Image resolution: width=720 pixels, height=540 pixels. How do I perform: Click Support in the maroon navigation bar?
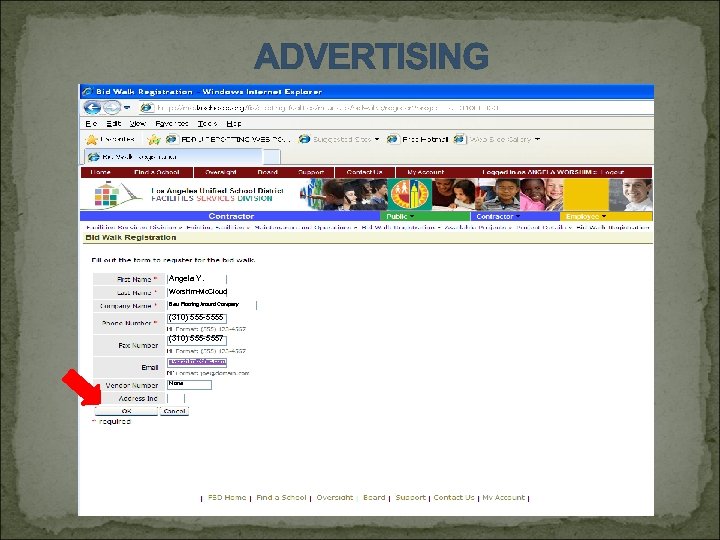tap(311, 172)
